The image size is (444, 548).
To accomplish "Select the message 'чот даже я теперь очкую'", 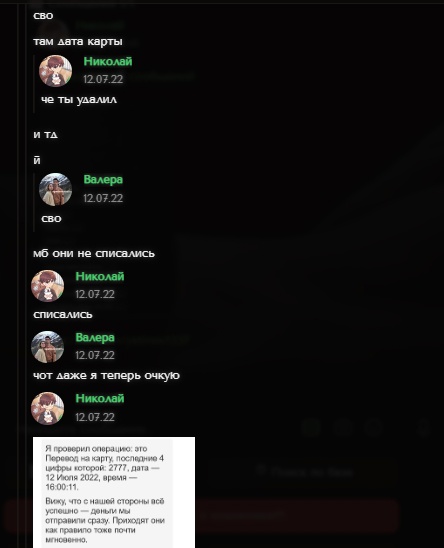I will (x=106, y=376).
